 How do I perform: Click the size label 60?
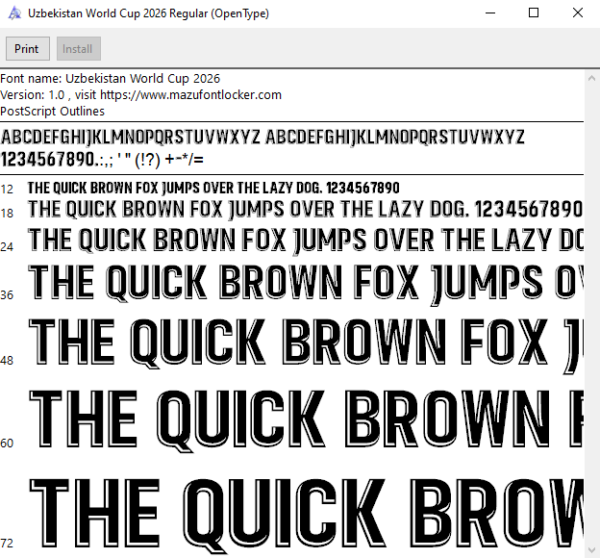tap(7, 443)
